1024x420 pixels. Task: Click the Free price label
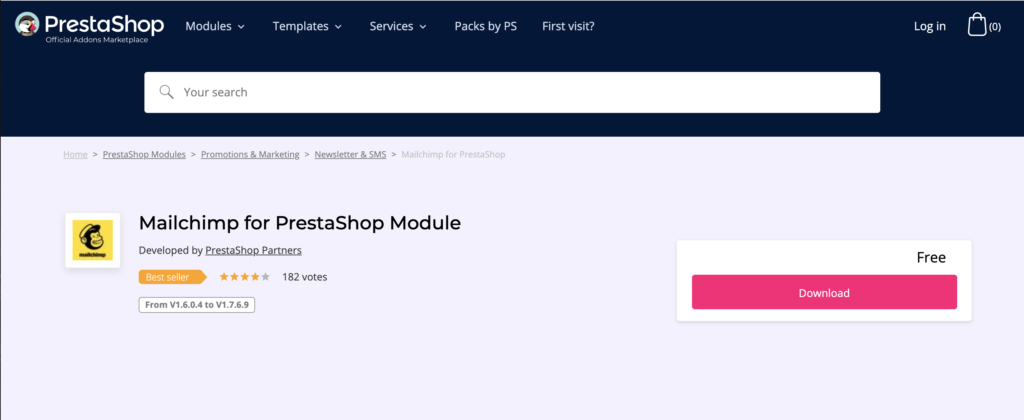pos(931,257)
